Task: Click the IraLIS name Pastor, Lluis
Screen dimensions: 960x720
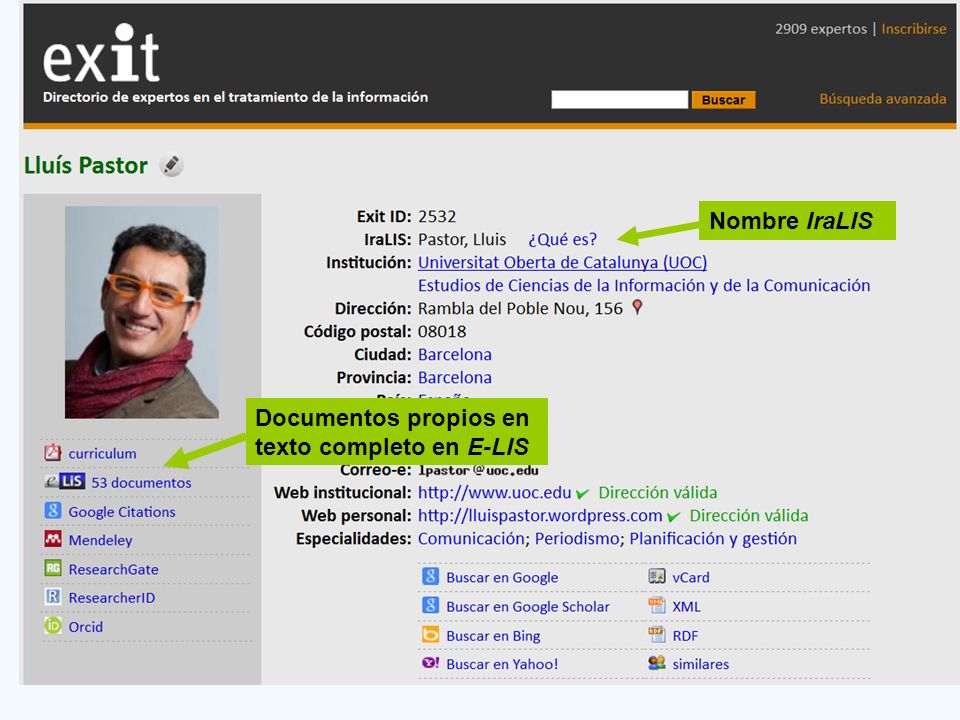Action: pyautogui.click(x=462, y=239)
